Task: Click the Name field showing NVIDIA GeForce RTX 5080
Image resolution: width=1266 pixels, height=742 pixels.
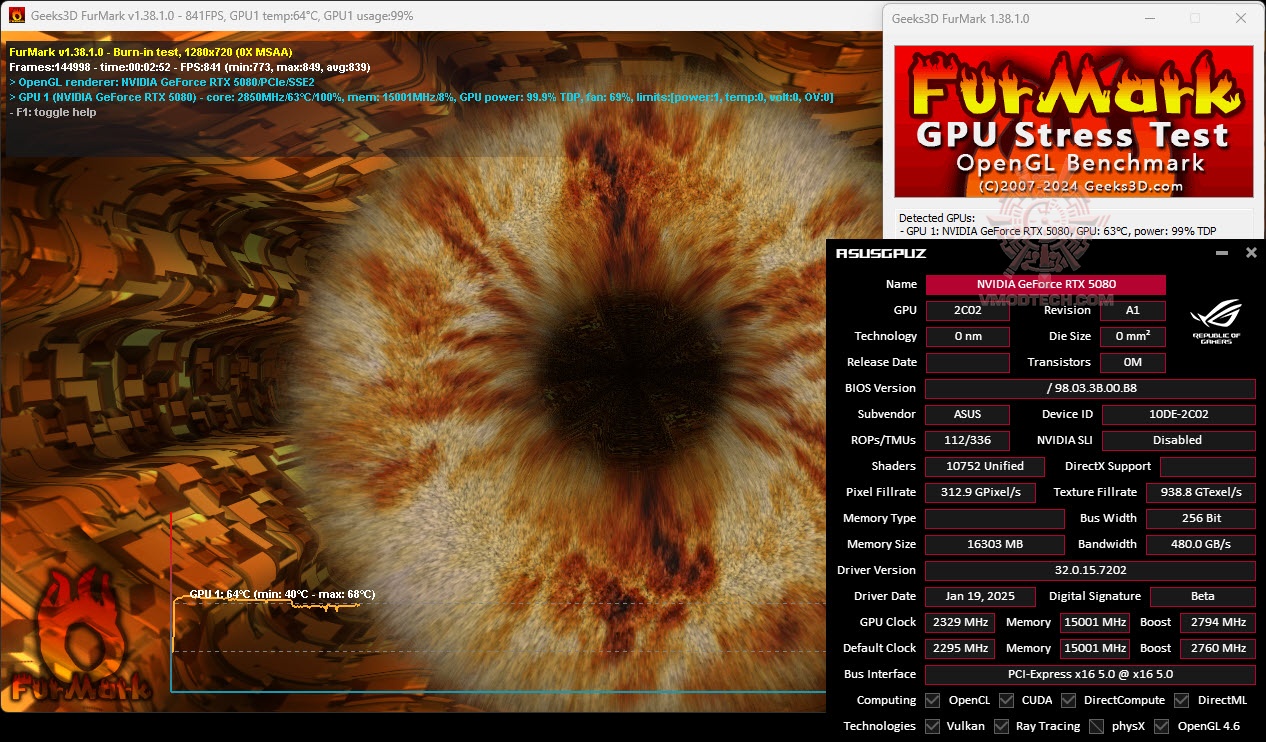Action: coord(1046,284)
